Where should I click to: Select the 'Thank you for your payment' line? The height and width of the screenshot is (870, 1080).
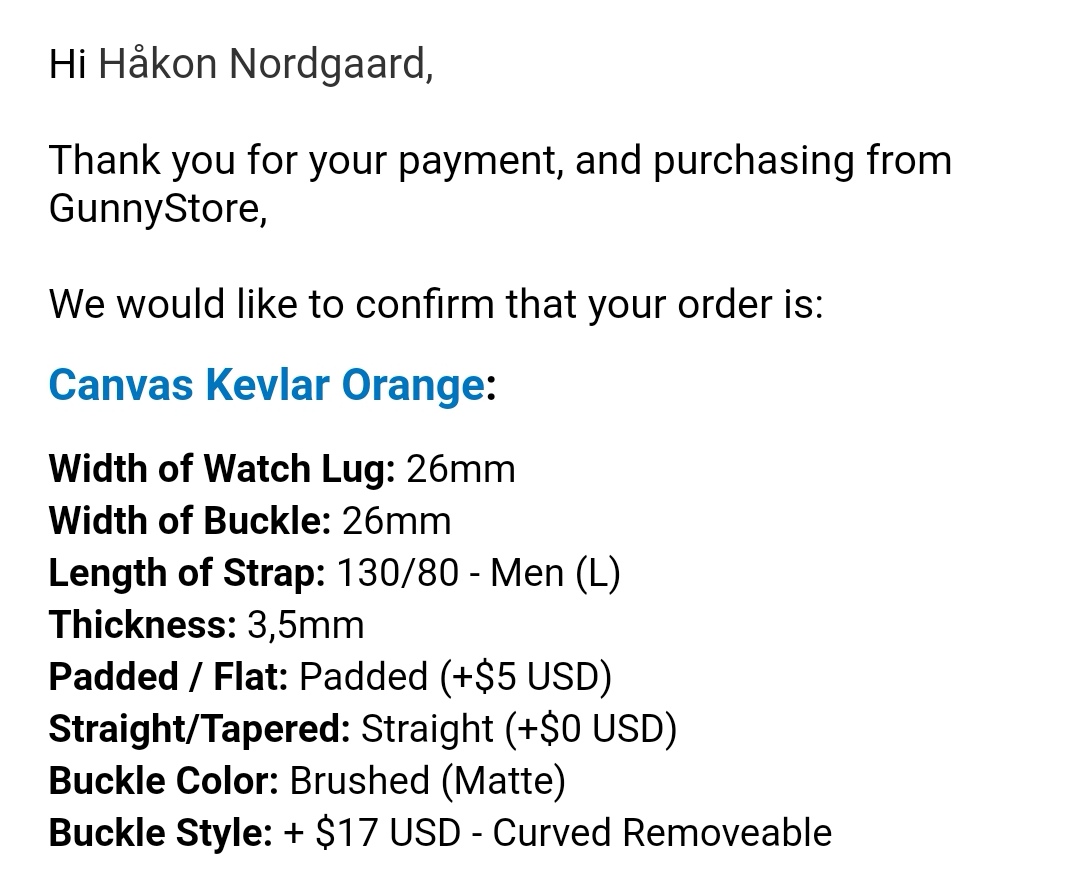(x=500, y=161)
